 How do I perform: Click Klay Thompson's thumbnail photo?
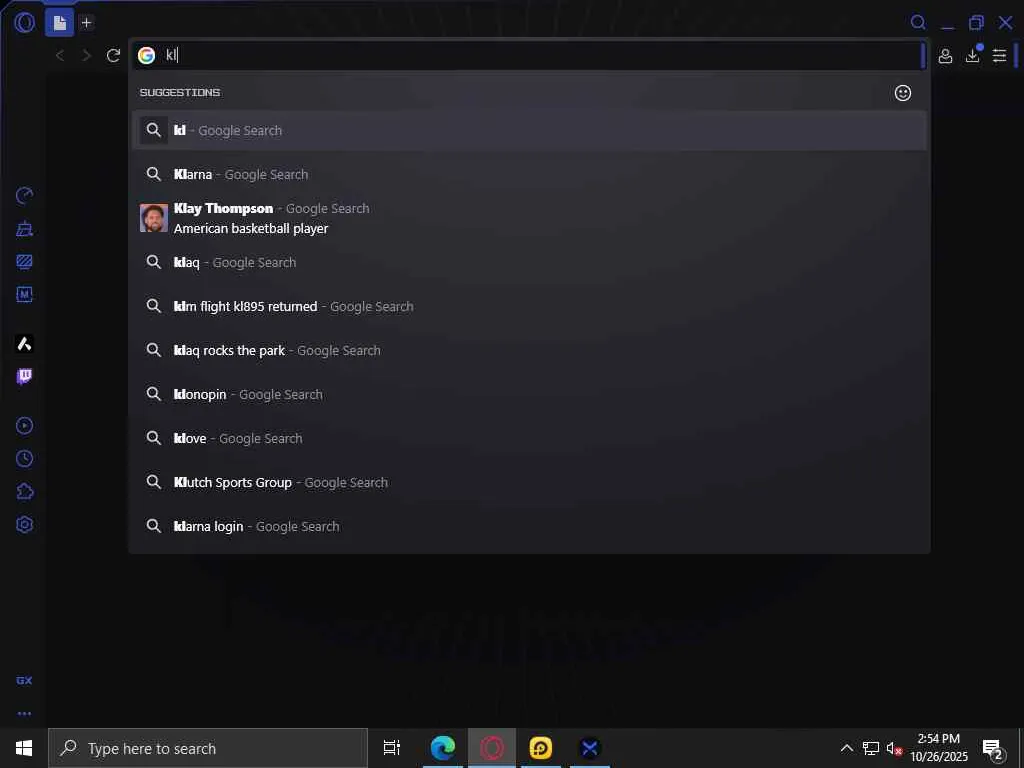tap(153, 218)
